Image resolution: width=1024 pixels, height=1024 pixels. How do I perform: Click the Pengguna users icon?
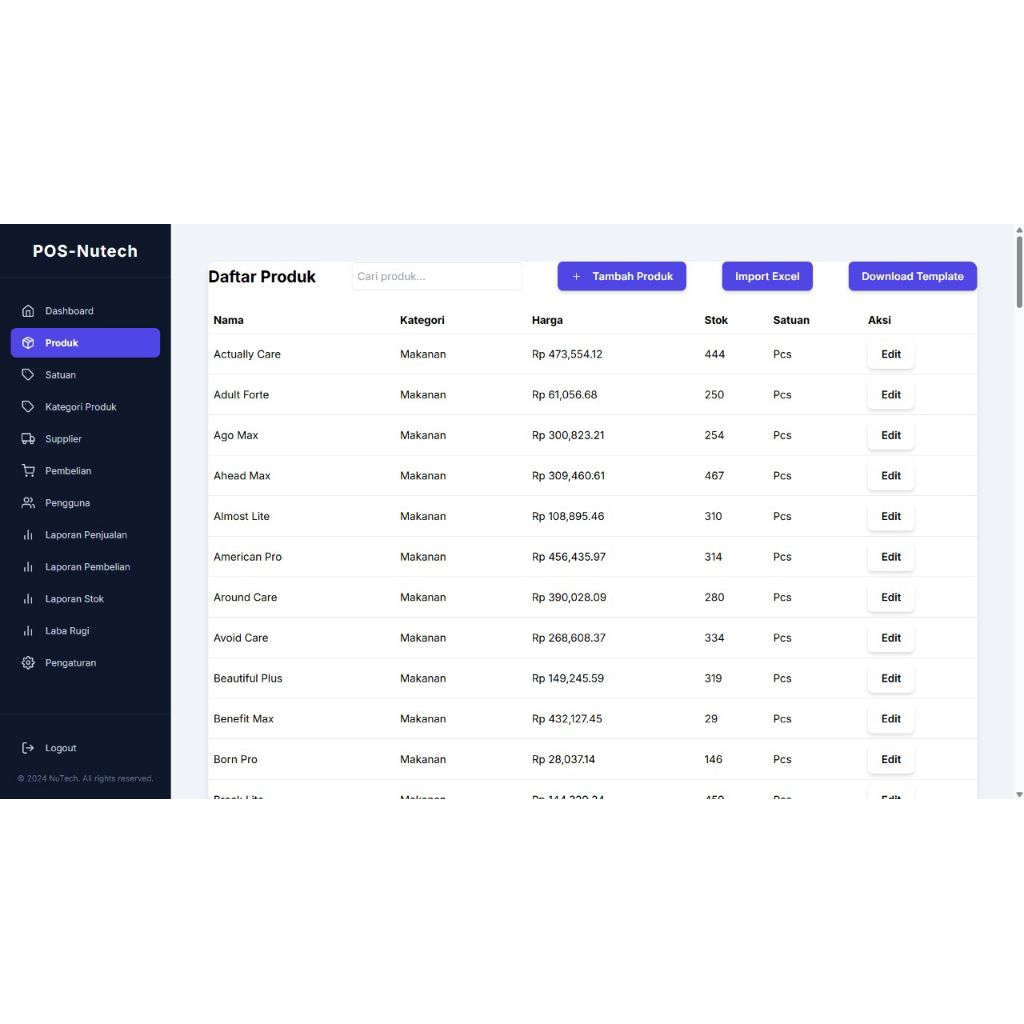coord(28,503)
